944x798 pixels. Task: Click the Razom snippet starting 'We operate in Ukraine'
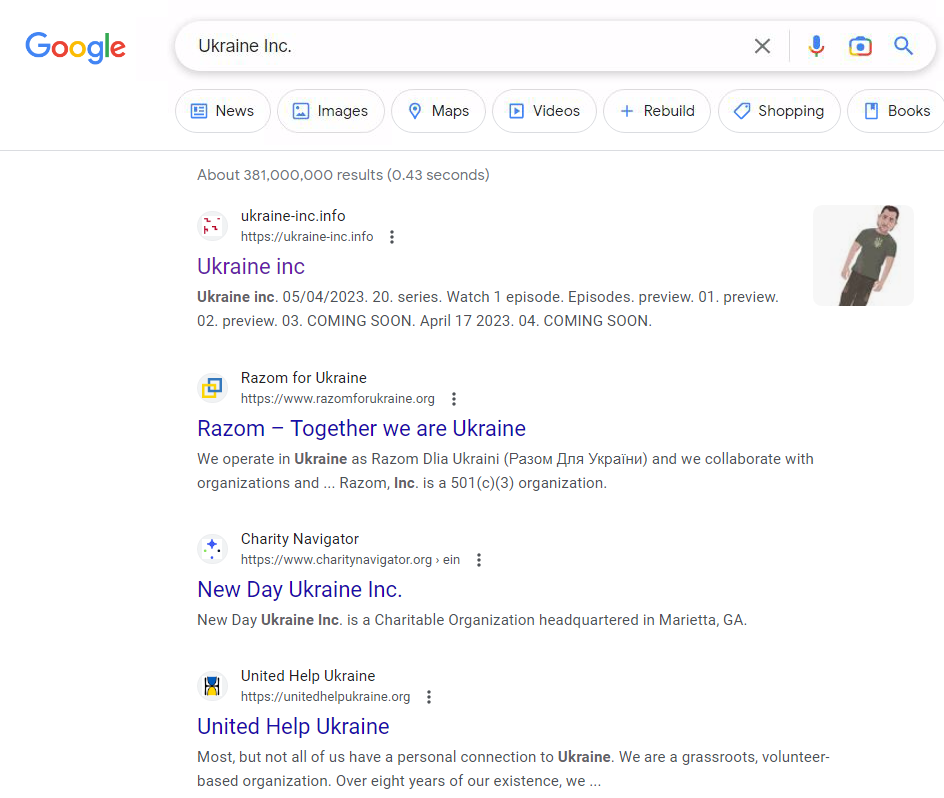[x=505, y=471]
